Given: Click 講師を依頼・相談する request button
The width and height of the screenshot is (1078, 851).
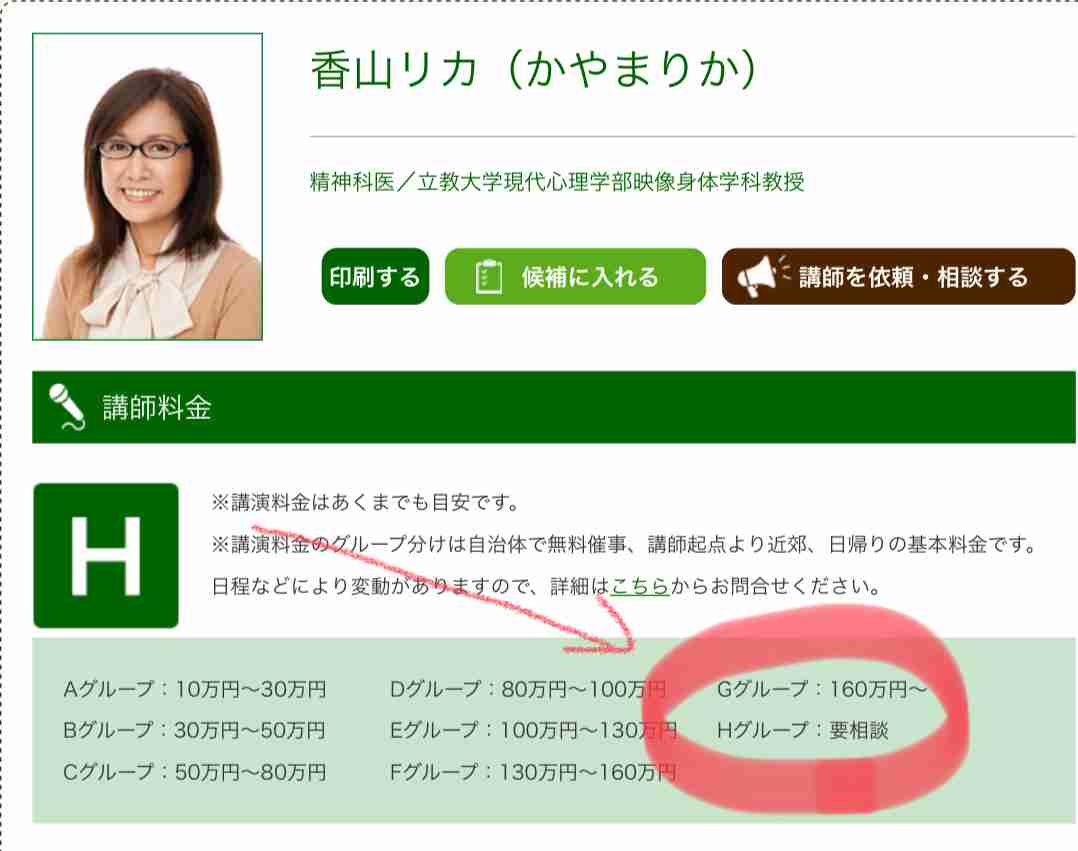Looking at the screenshot, I should [899, 276].
